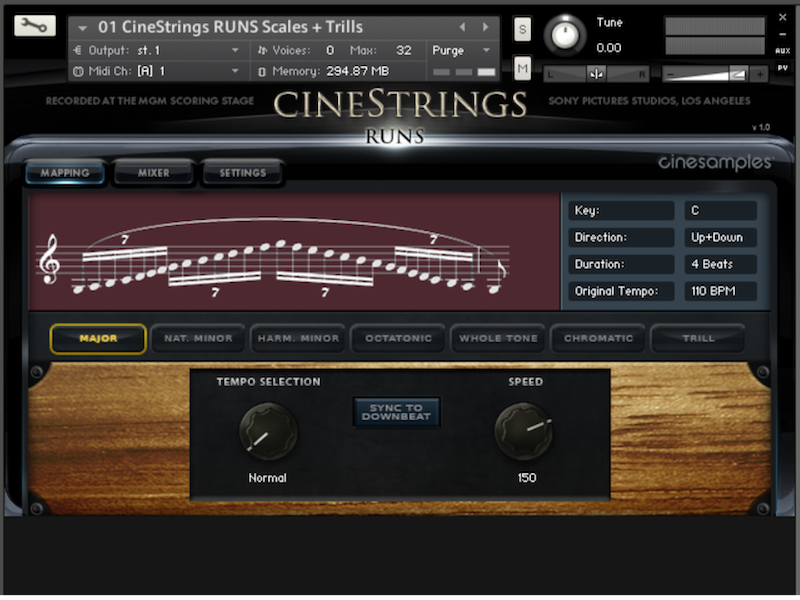Click the Max voices value 32

[x=404, y=50]
